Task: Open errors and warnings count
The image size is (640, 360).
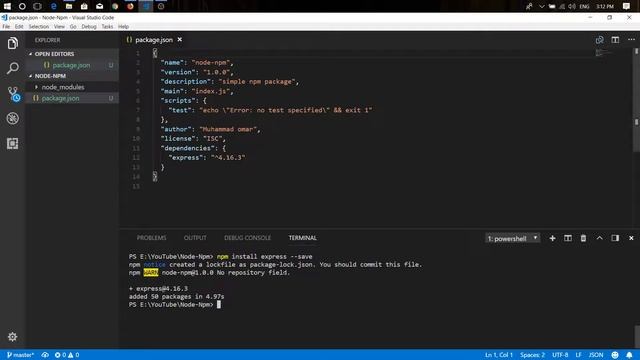Action: (x=67, y=355)
